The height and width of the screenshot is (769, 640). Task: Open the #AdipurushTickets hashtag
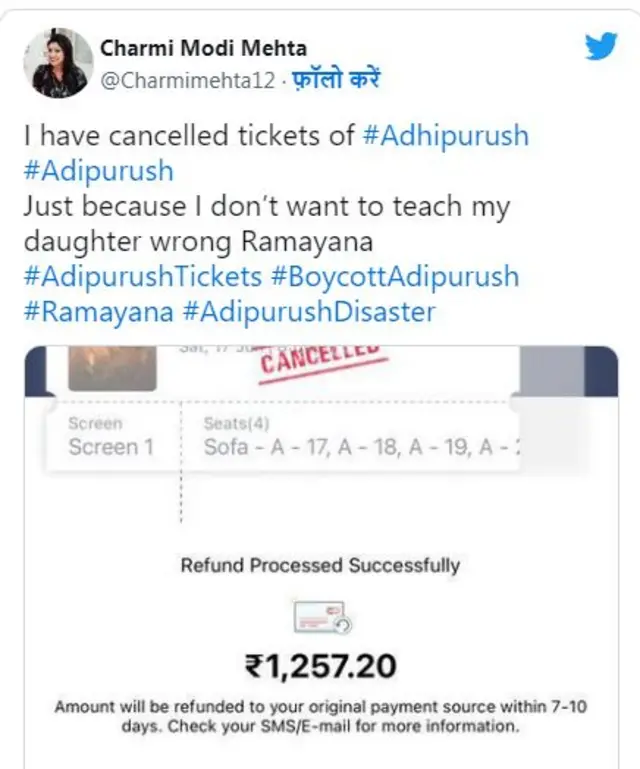pyautogui.click(x=141, y=276)
